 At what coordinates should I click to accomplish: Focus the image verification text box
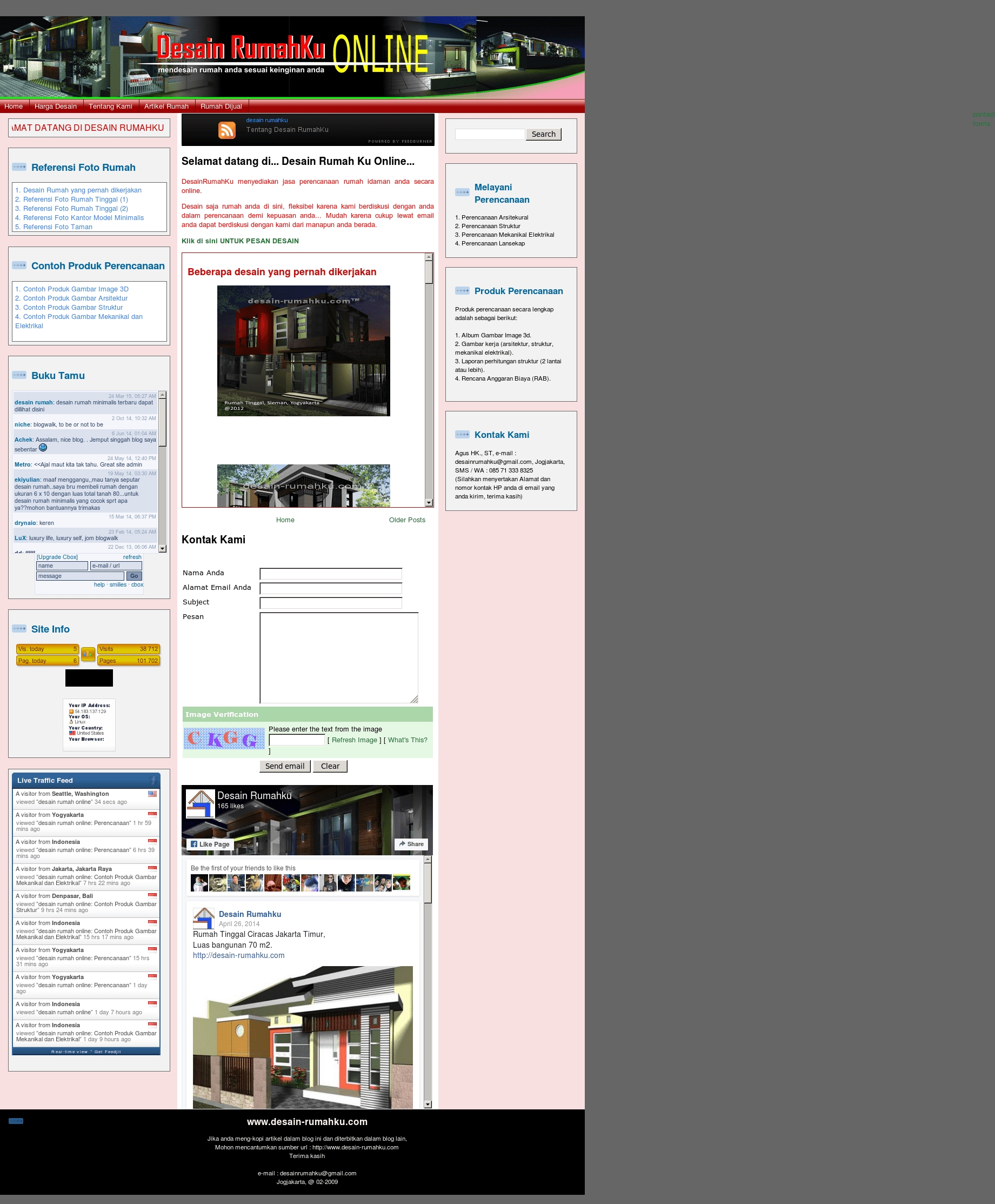point(297,741)
